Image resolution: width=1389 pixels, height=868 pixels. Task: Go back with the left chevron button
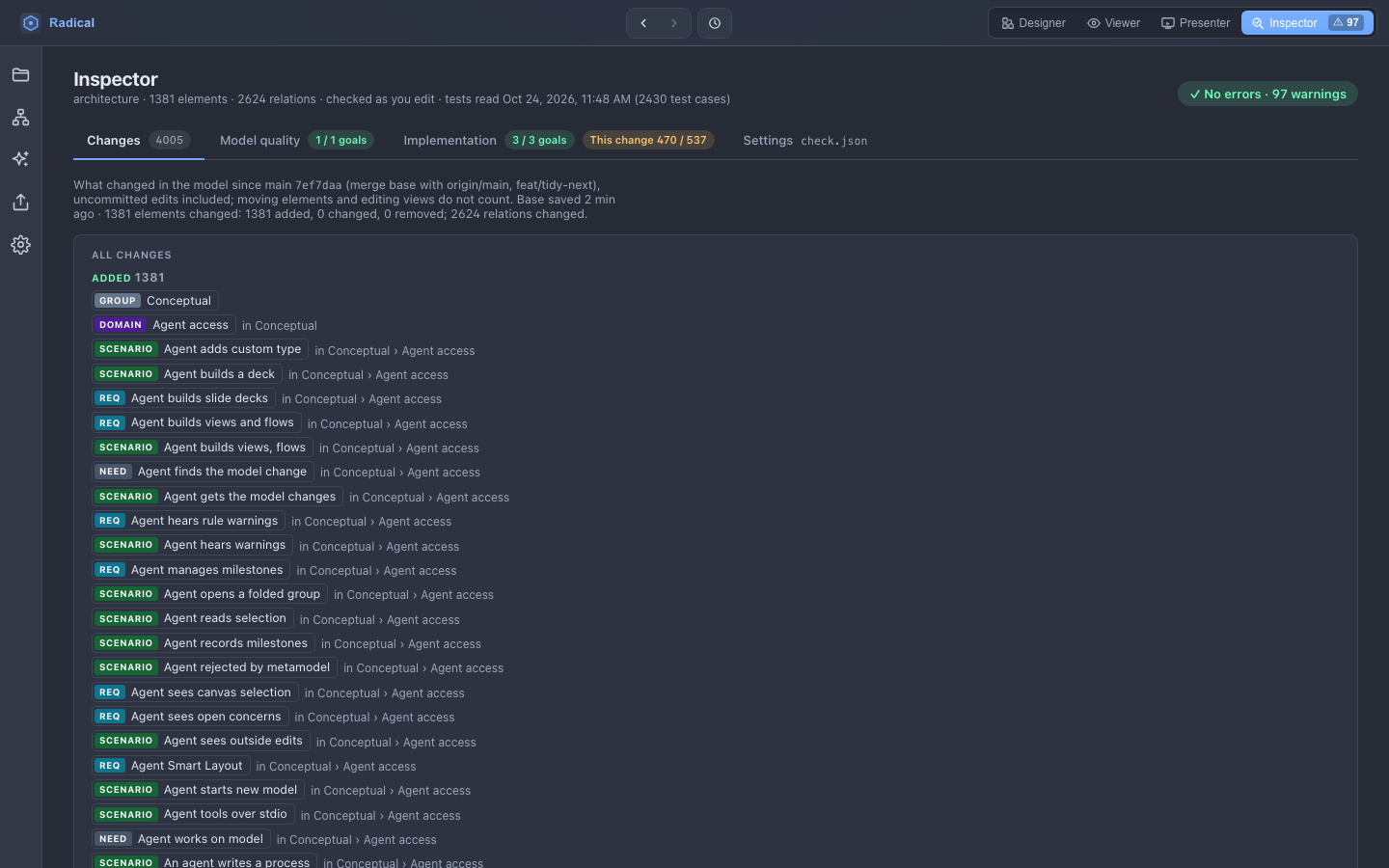(643, 23)
